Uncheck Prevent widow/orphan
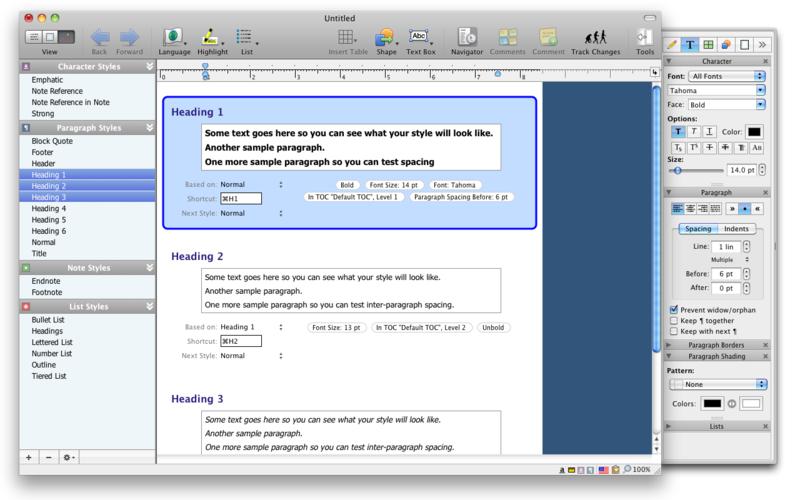 pyautogui.click(x=673, y=310)
